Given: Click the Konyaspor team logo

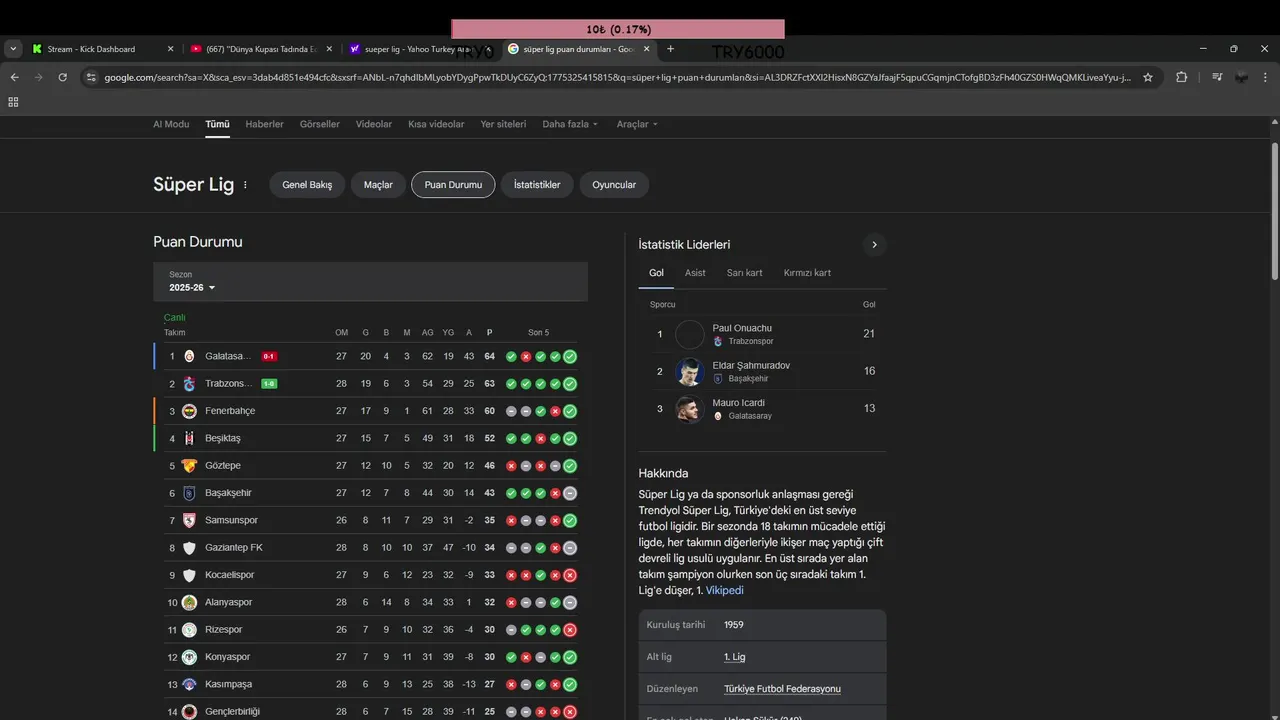Looking at the screenshot, I should (x=189, y=657).
